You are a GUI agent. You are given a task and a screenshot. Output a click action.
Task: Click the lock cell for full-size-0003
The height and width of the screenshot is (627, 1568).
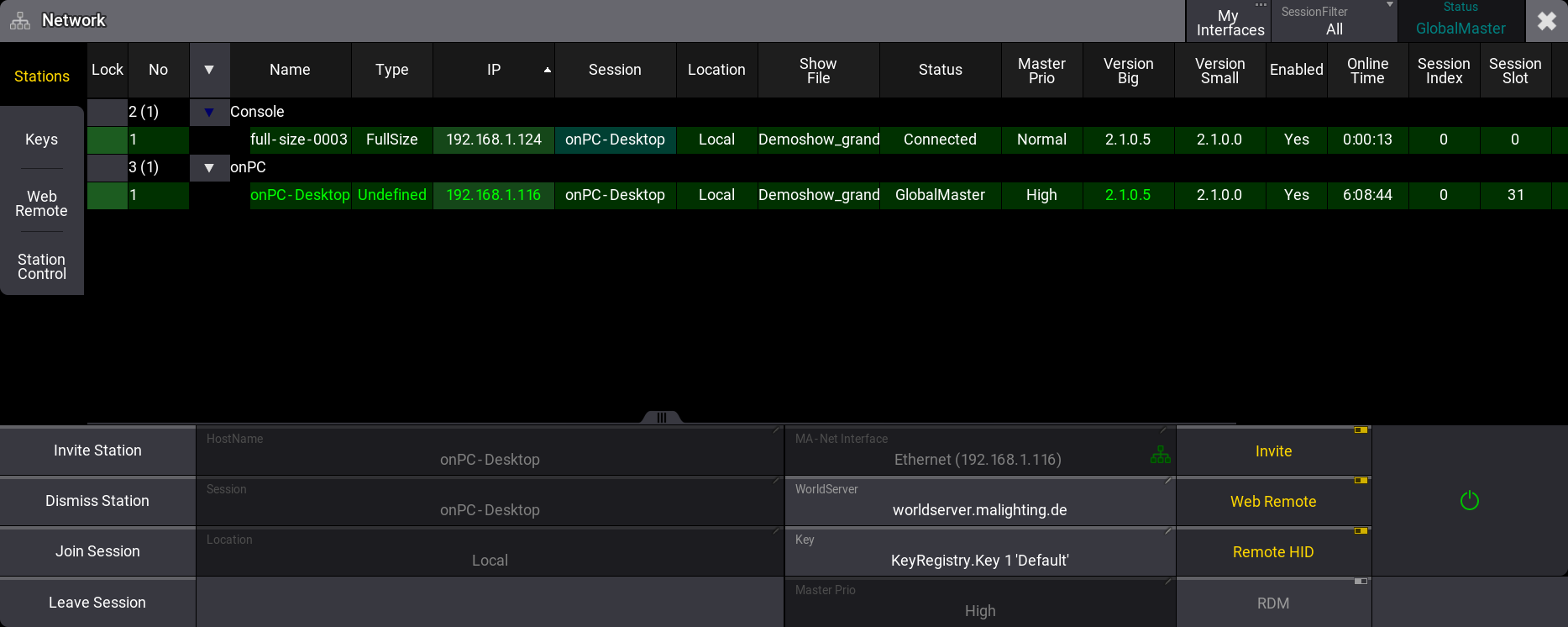[107, 140]
